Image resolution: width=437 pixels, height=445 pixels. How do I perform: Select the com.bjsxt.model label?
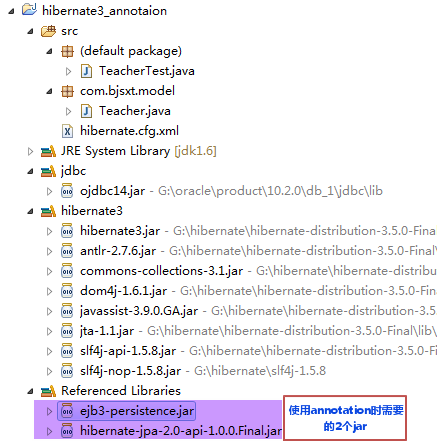pos(127,91)
